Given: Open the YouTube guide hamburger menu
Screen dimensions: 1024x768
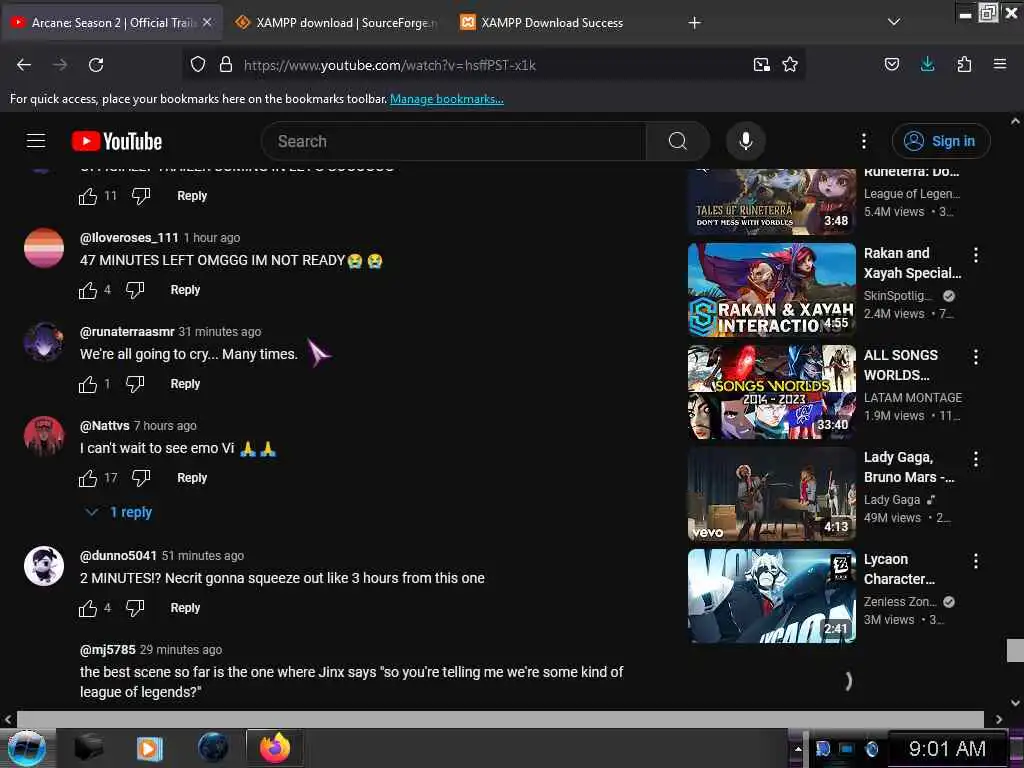Looking at the screenshot, I should pos(36,141).
